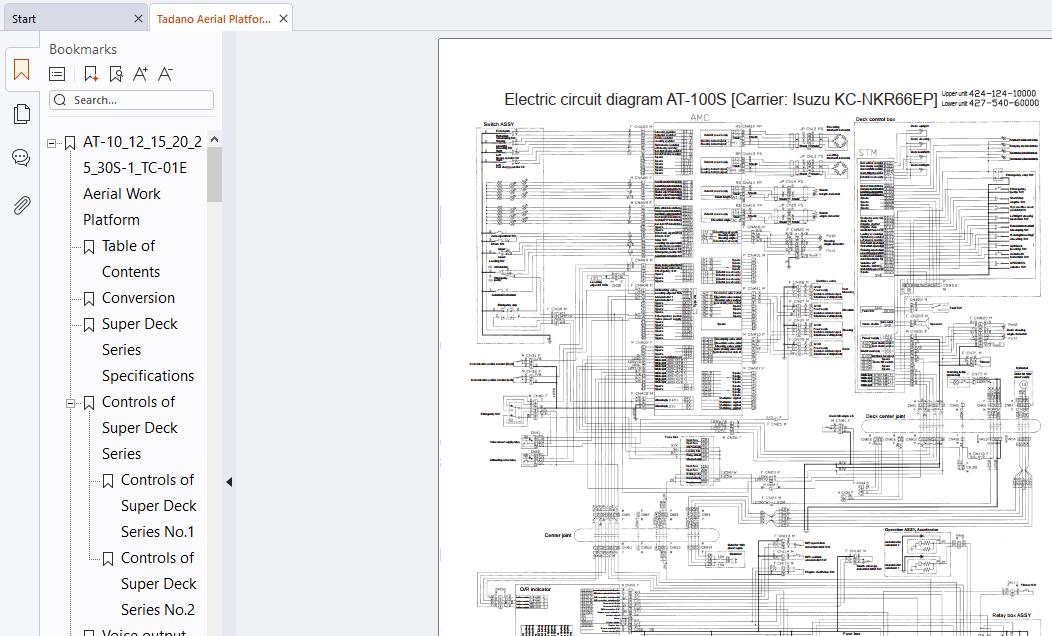Collapse the Controls of Super Deck Series node
The image size is (1052, 636).
pyautogui.click(x=71, y=403)
